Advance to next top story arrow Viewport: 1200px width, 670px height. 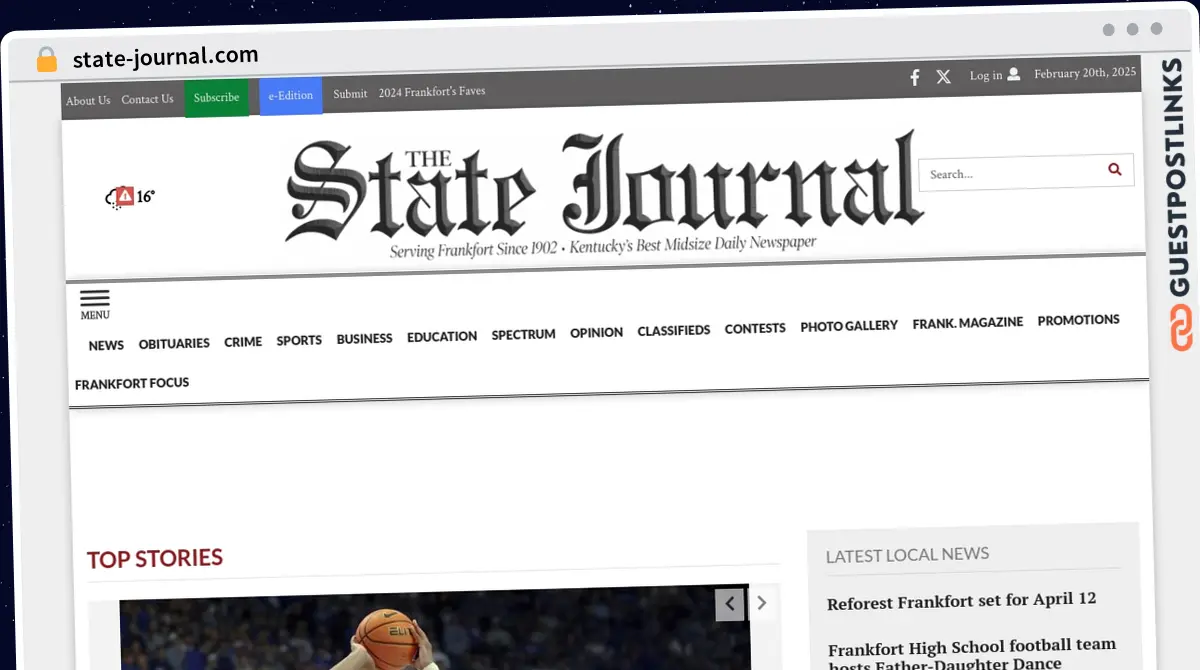click(762, 603)
